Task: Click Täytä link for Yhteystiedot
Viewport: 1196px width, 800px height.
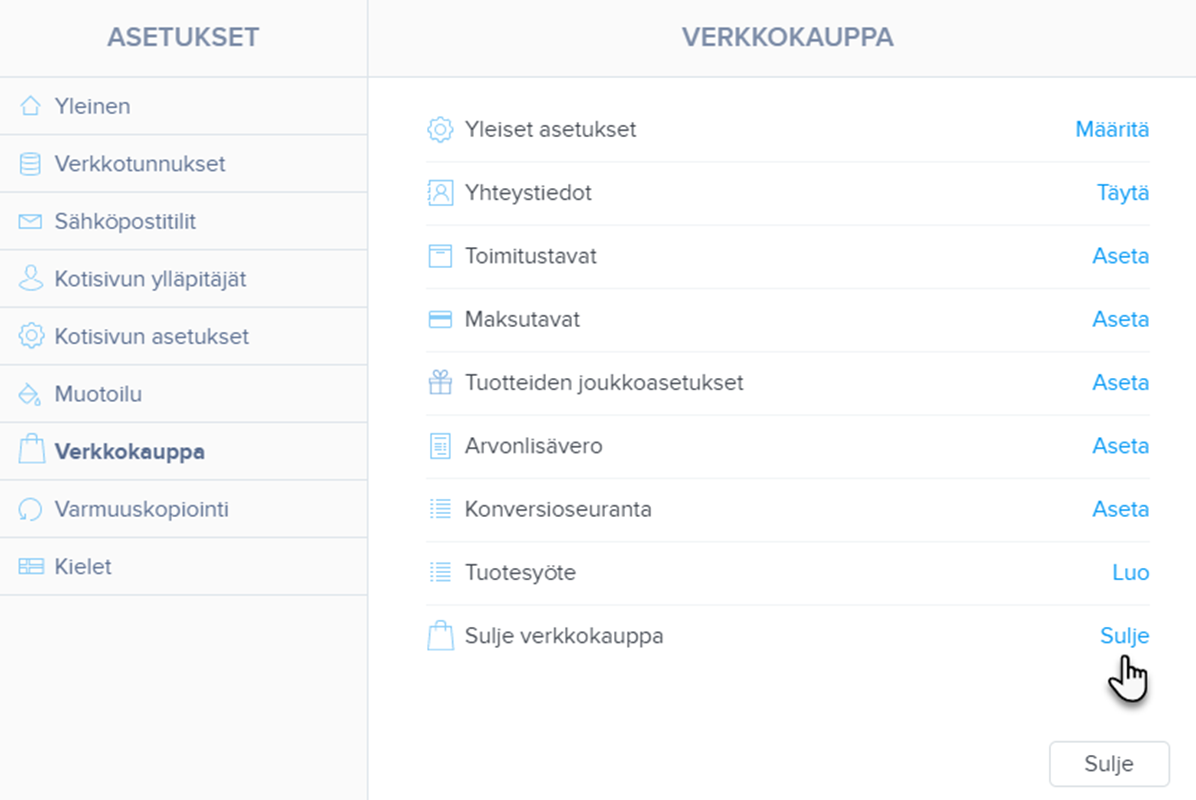Action: click(x=1122, y=193)
